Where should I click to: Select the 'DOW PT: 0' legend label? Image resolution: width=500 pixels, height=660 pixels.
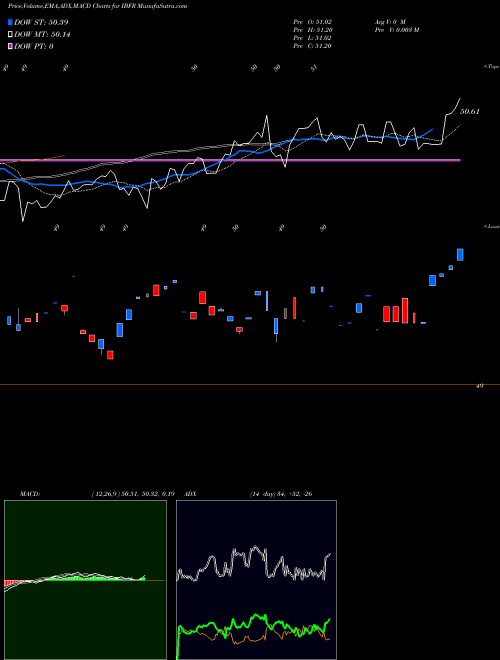[34, 46]
